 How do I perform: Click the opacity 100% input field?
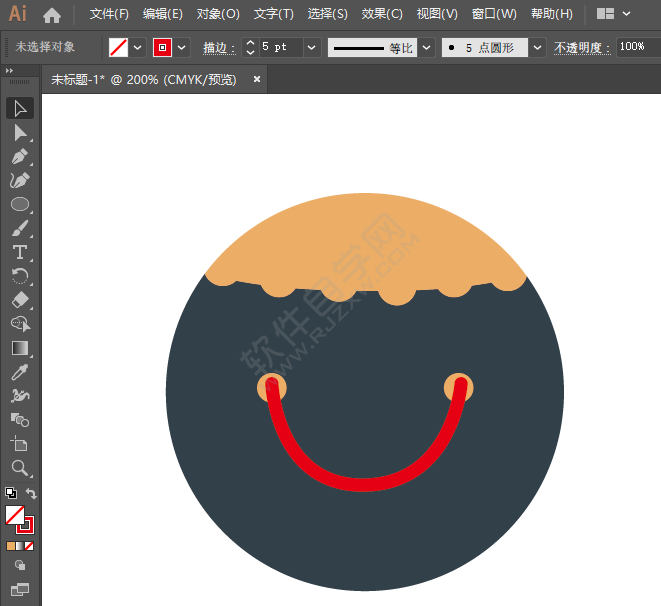pos(634,47)
